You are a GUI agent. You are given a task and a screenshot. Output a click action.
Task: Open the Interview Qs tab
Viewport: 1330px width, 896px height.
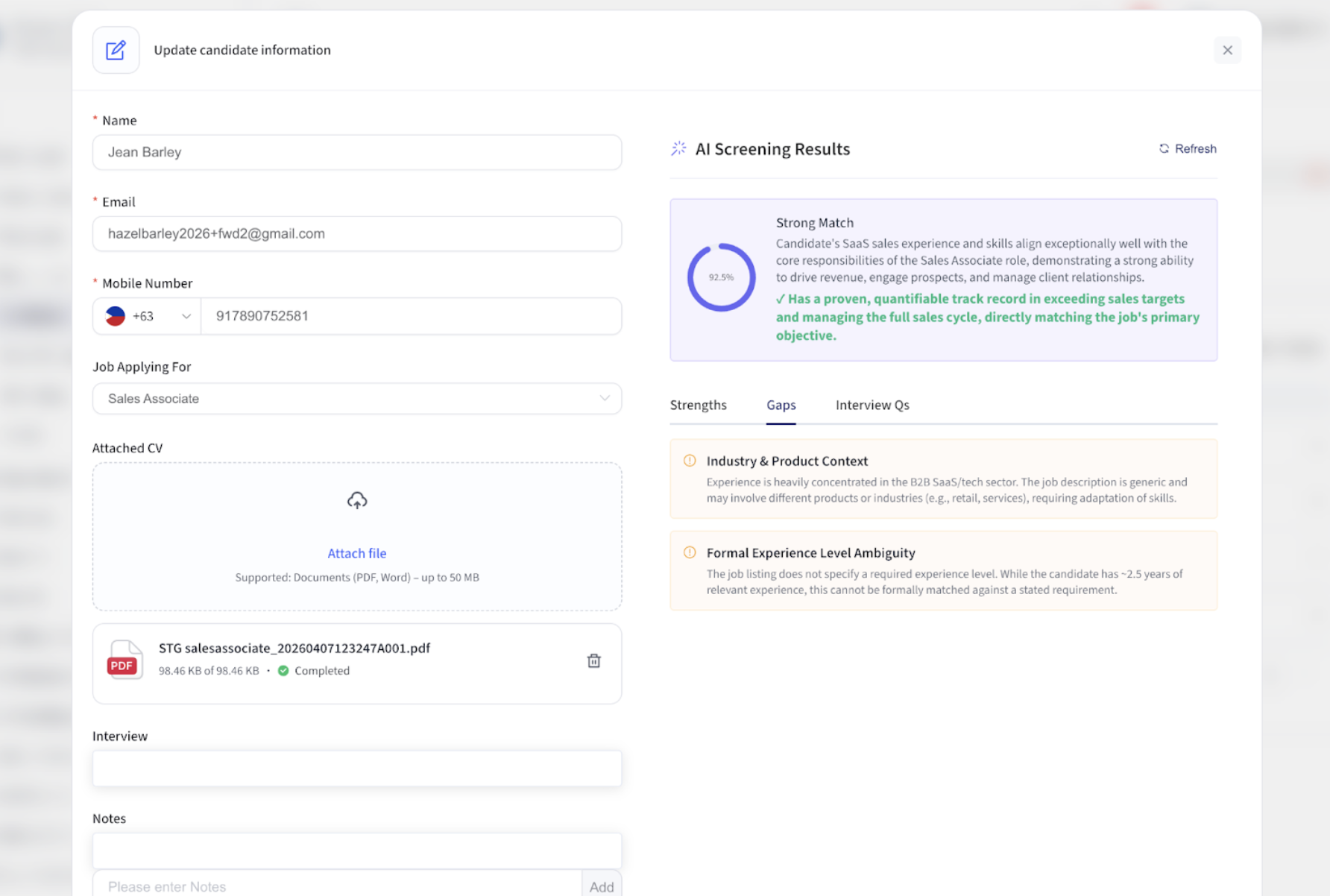pyautogui.click(x=872, y=405)
